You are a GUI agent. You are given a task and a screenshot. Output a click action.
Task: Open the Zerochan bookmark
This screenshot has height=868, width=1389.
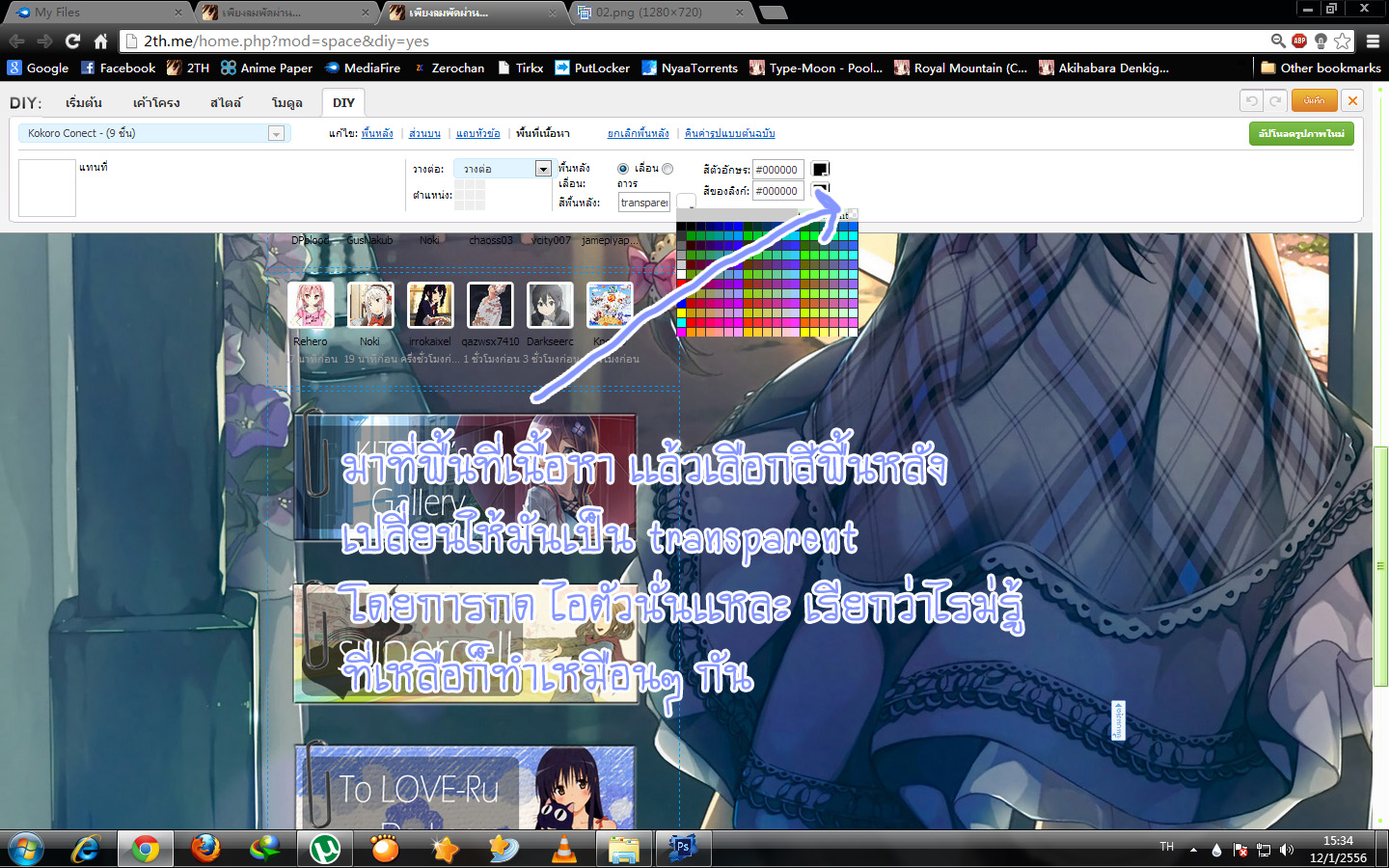coord(449,68)
